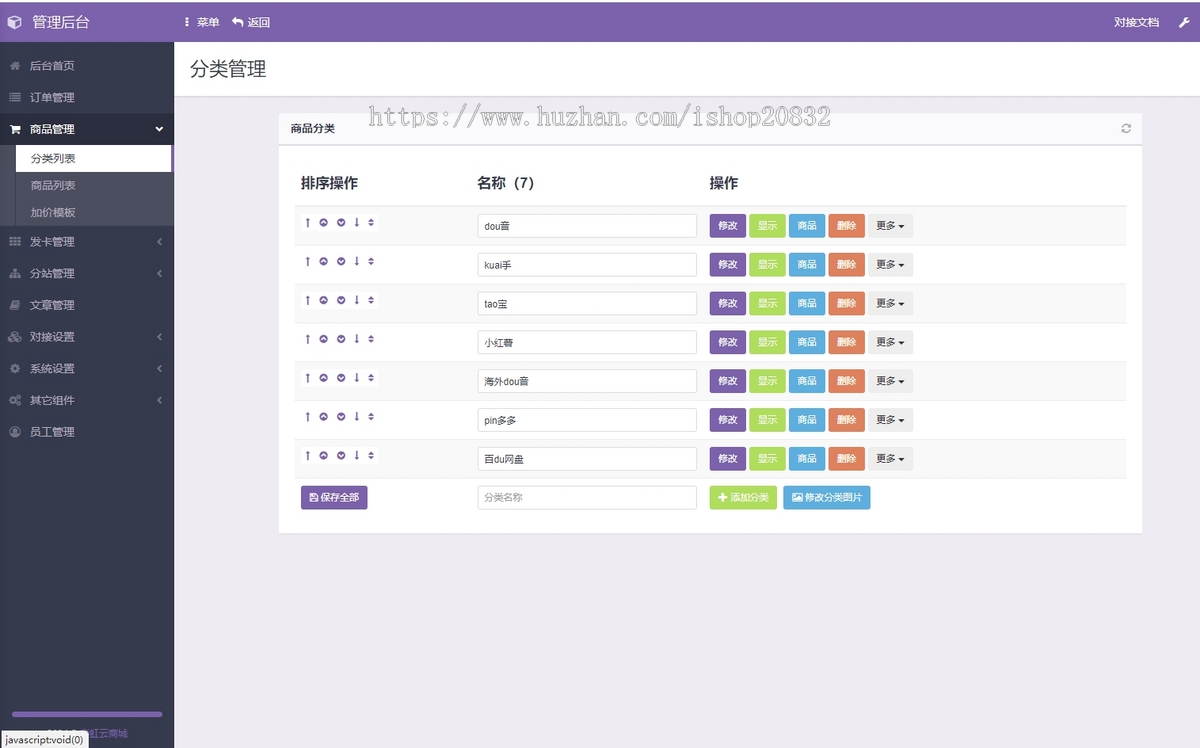
Task: Move 海外dou音 row up one with circle-up icon
Action: [324, 378]
